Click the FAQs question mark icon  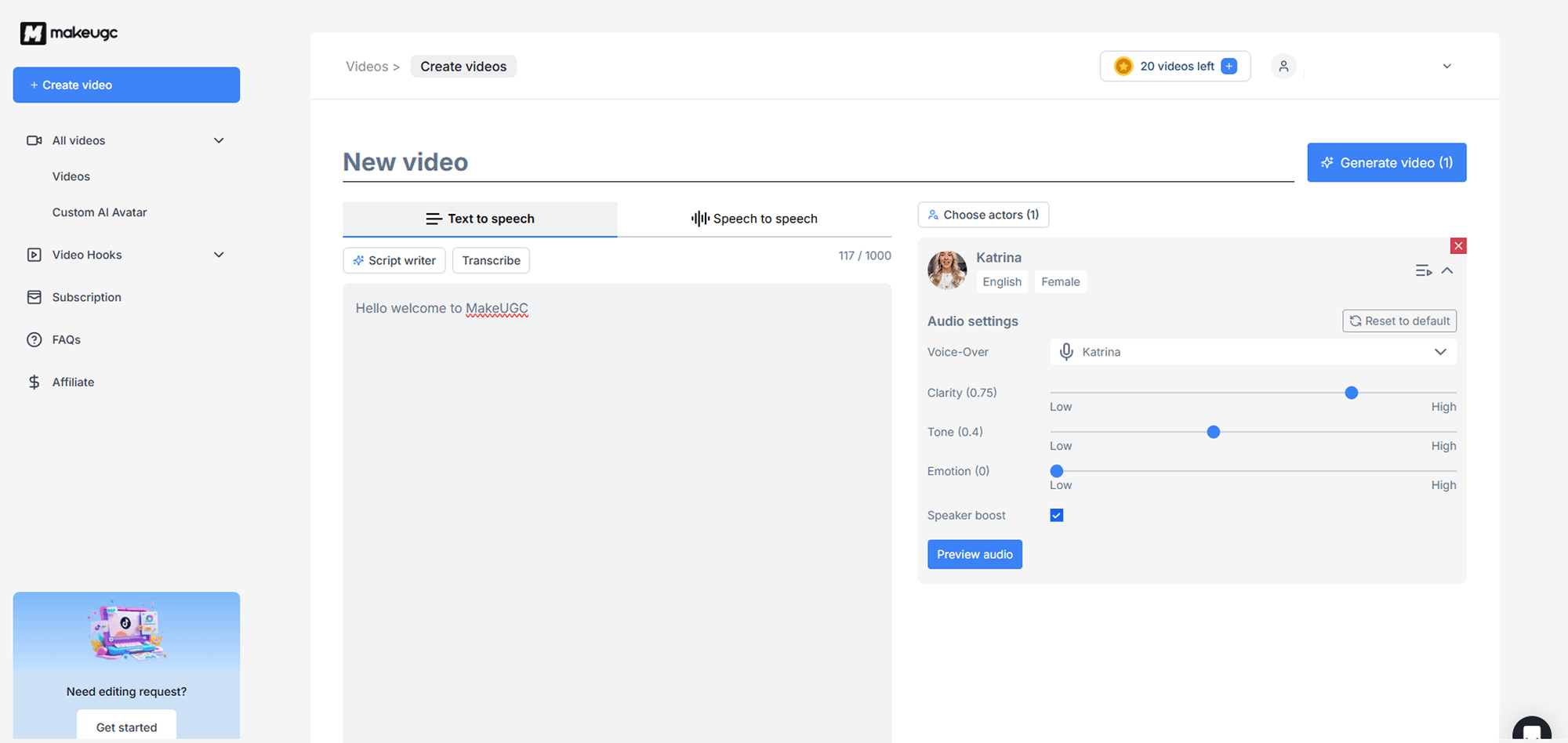(34, 339)
